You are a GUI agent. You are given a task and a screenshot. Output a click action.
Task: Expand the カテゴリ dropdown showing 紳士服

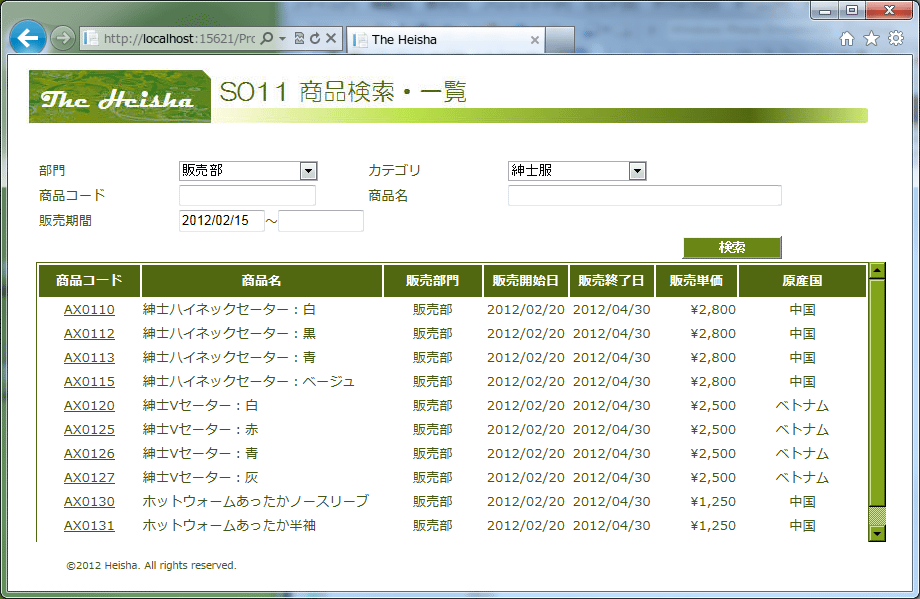click(x=637, y=171)
